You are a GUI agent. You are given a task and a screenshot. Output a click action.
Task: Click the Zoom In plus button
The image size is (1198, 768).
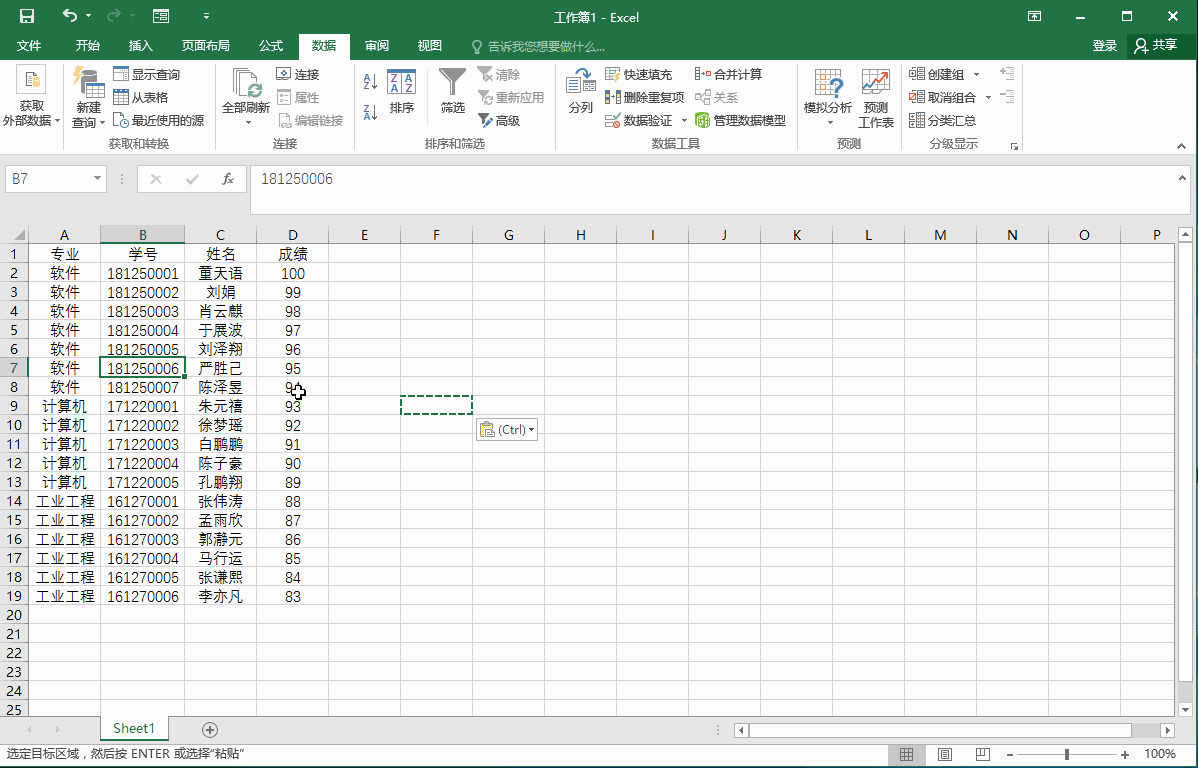pos(1125,755)
